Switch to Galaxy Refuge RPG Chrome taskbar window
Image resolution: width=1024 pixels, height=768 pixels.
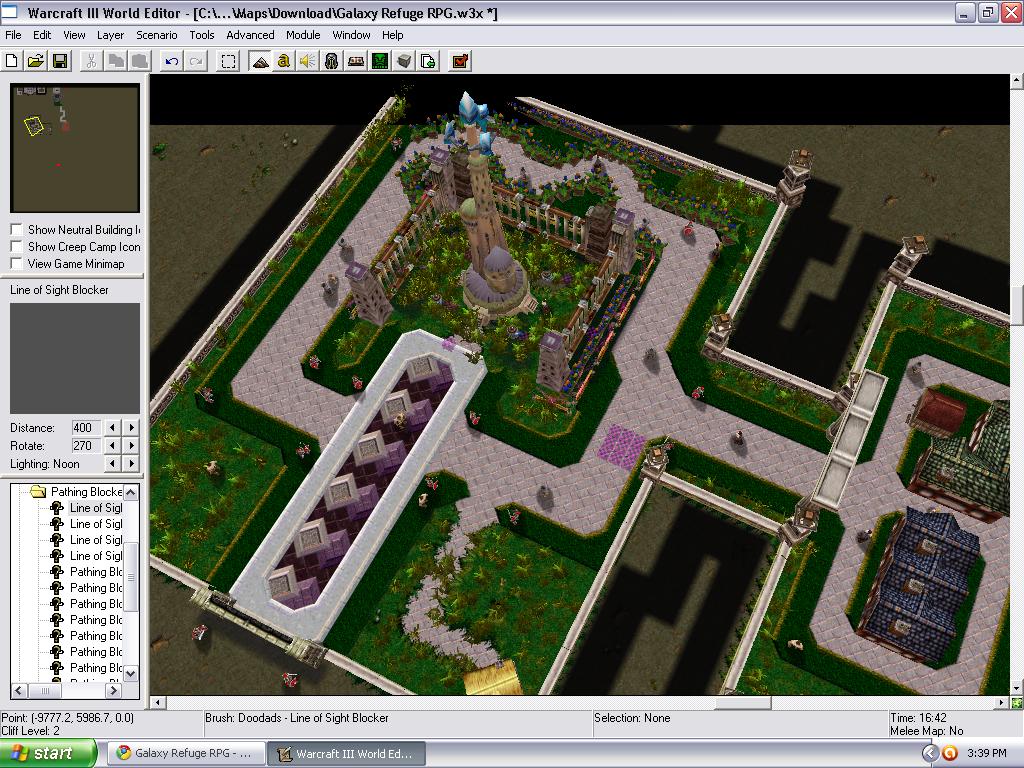tap(185, 753)
